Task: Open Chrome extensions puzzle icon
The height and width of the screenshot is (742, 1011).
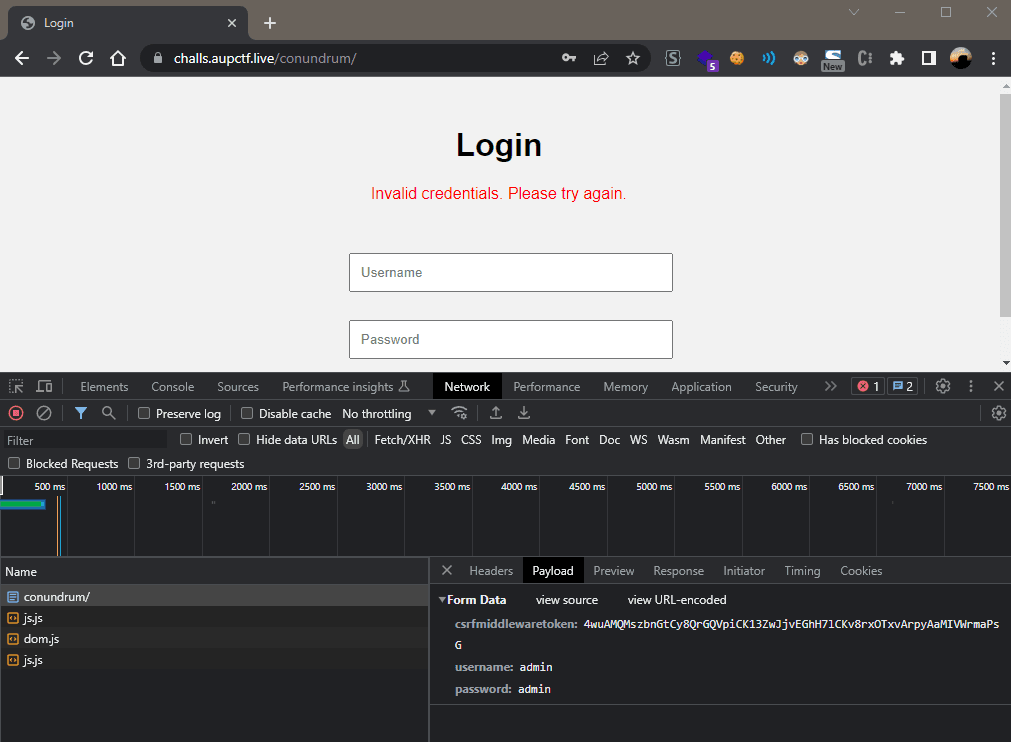Action: (x=897, y=58)
